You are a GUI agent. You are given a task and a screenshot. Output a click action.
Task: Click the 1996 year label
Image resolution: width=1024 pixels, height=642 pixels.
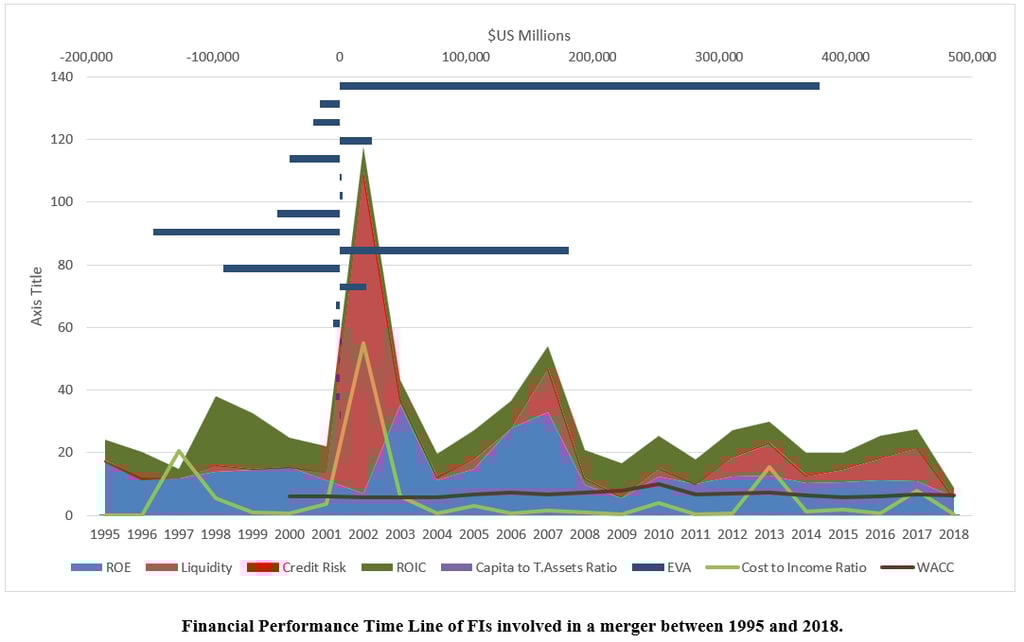(x=142, y=534)
